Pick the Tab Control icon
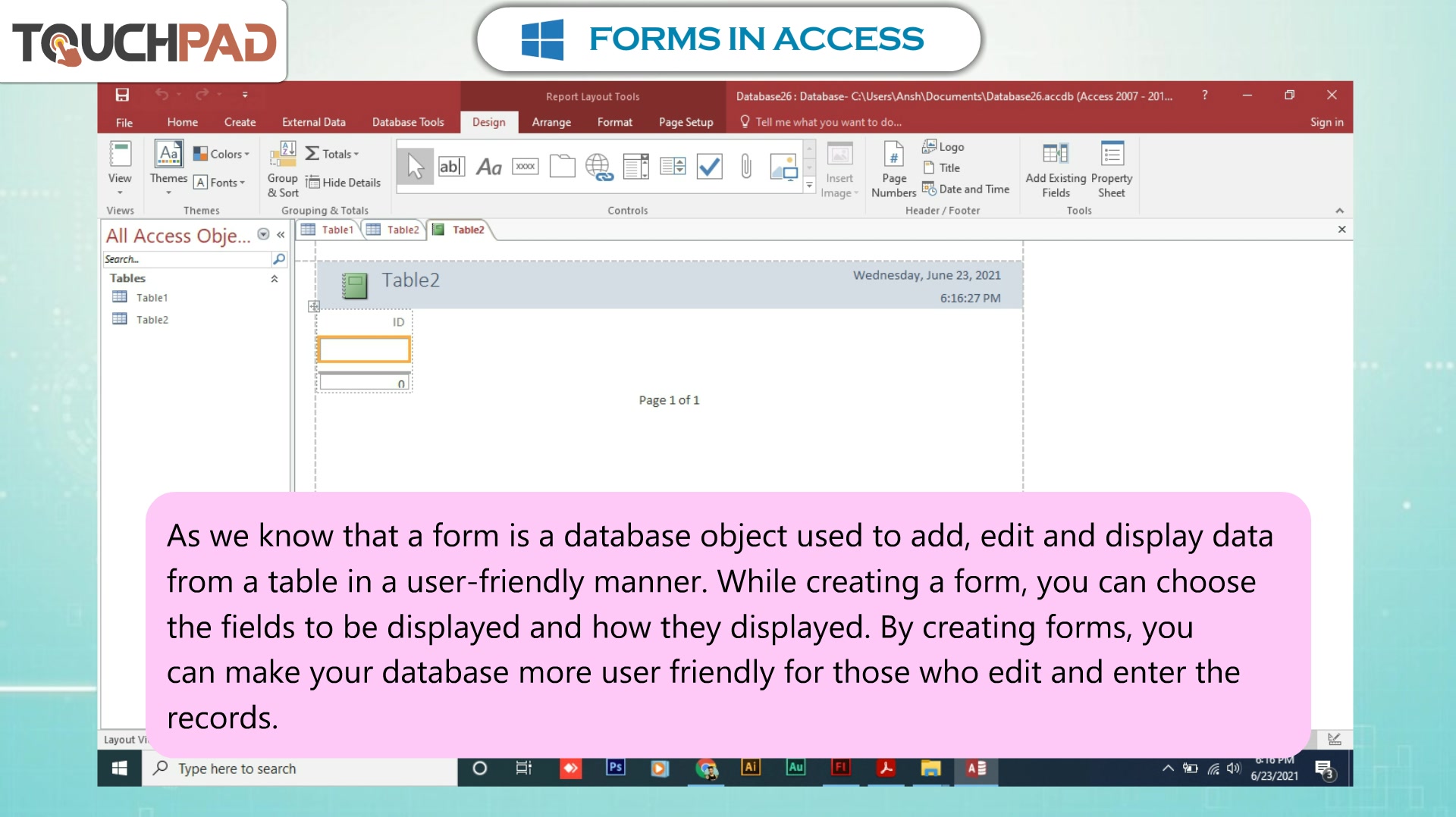Image resolution: width=1456 pixels, height=817 pixels. point(562,167)
